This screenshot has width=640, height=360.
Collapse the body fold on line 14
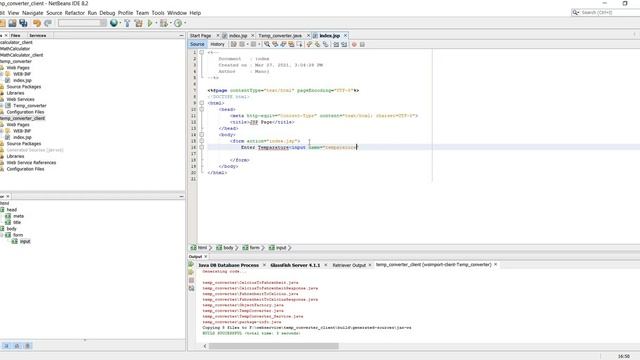click(202, 134)
